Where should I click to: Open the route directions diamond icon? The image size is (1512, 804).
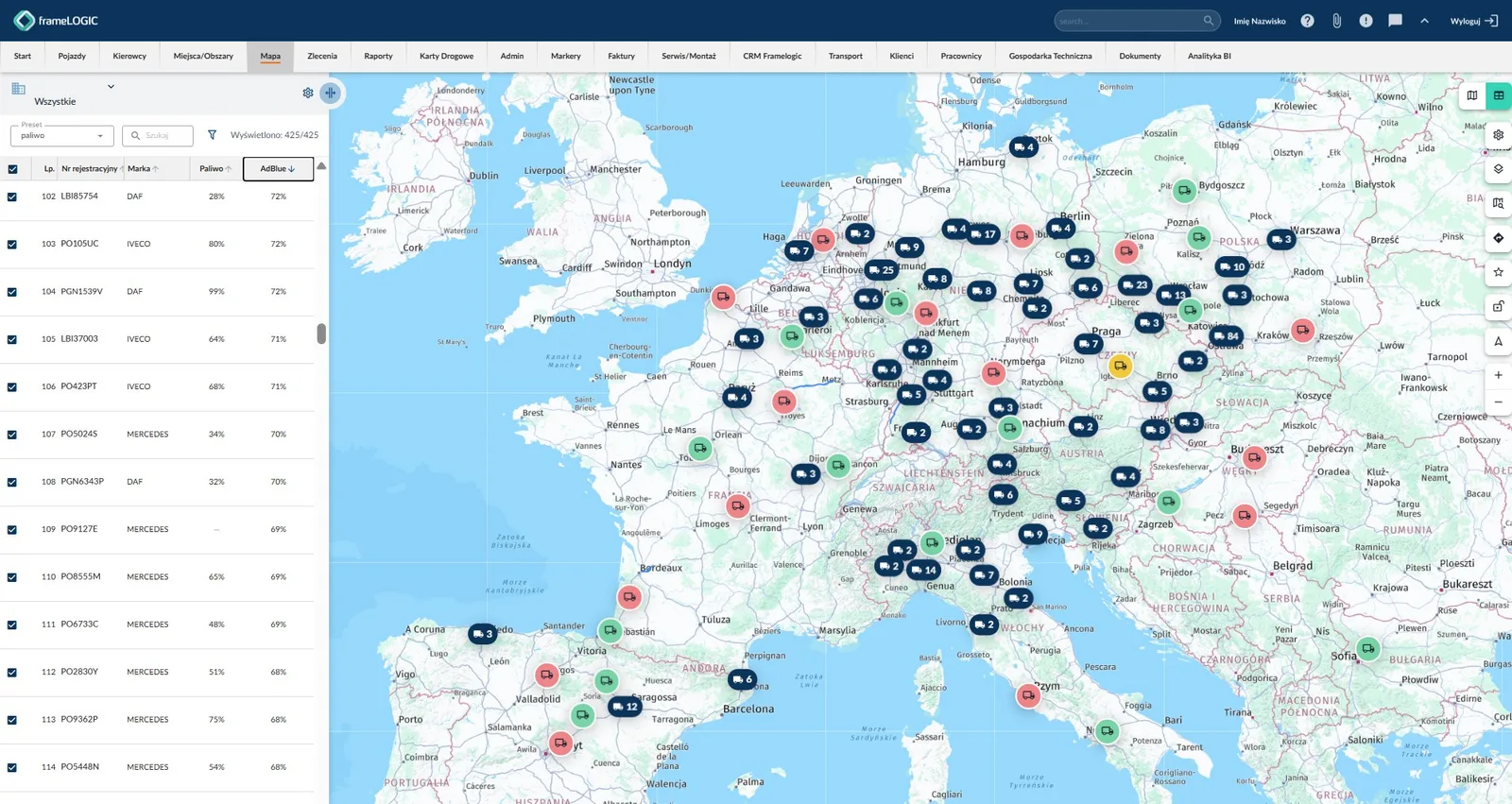pyautogui.click(x=1499, y=238)
